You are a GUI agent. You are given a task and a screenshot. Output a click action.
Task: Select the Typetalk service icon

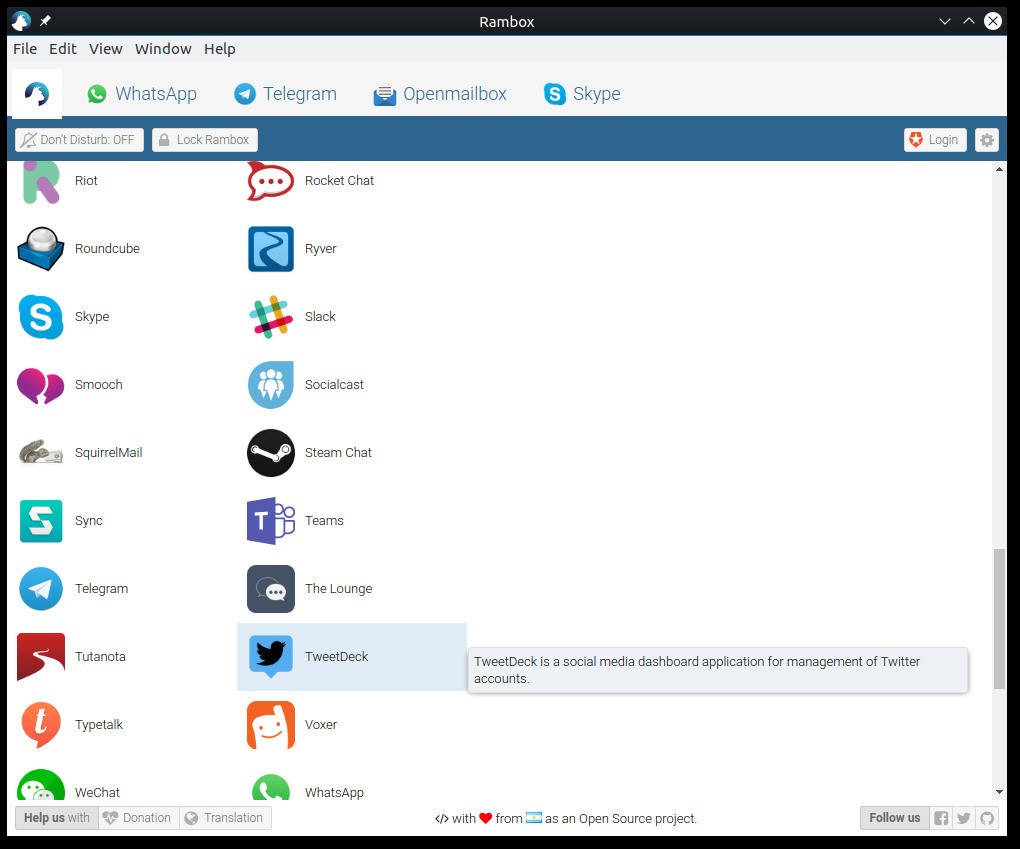pos(41,725)
